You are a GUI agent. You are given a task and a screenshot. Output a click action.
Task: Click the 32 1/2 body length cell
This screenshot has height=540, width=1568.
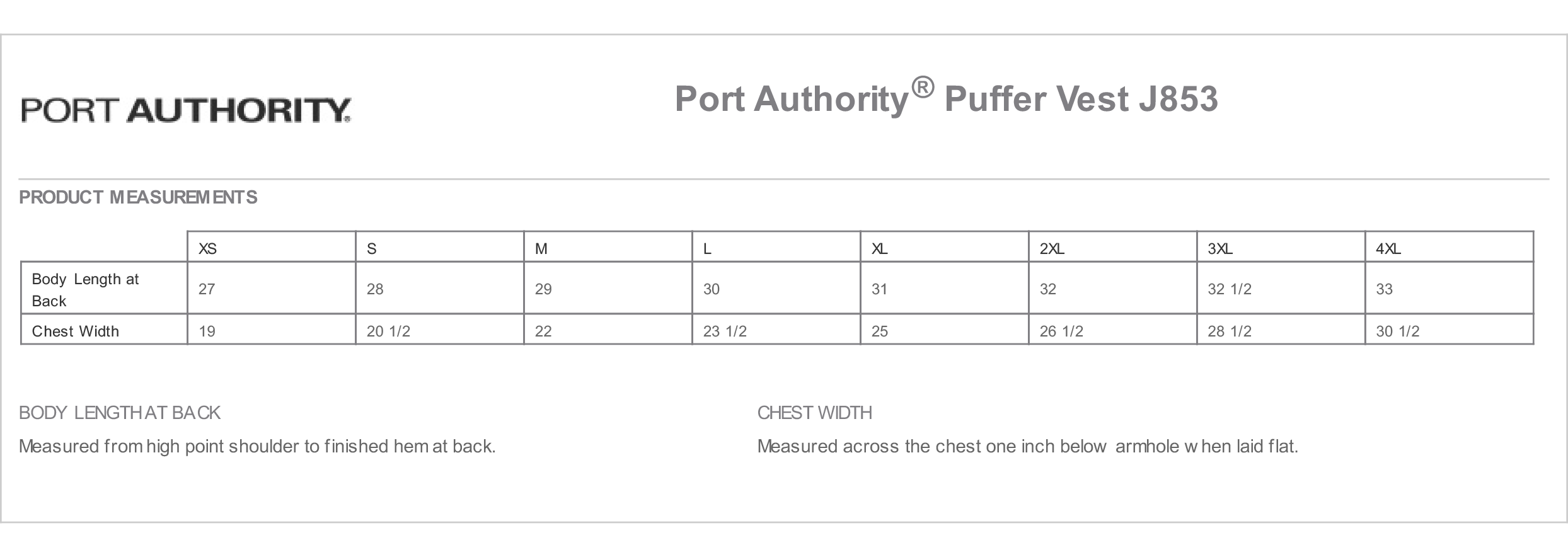pyautogui.click(x=1281, y=288)
